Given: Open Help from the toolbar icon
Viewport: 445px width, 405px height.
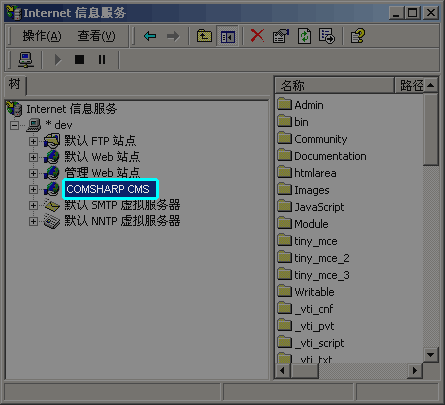Looking at the screenshot, I should [x=358, y=36].
